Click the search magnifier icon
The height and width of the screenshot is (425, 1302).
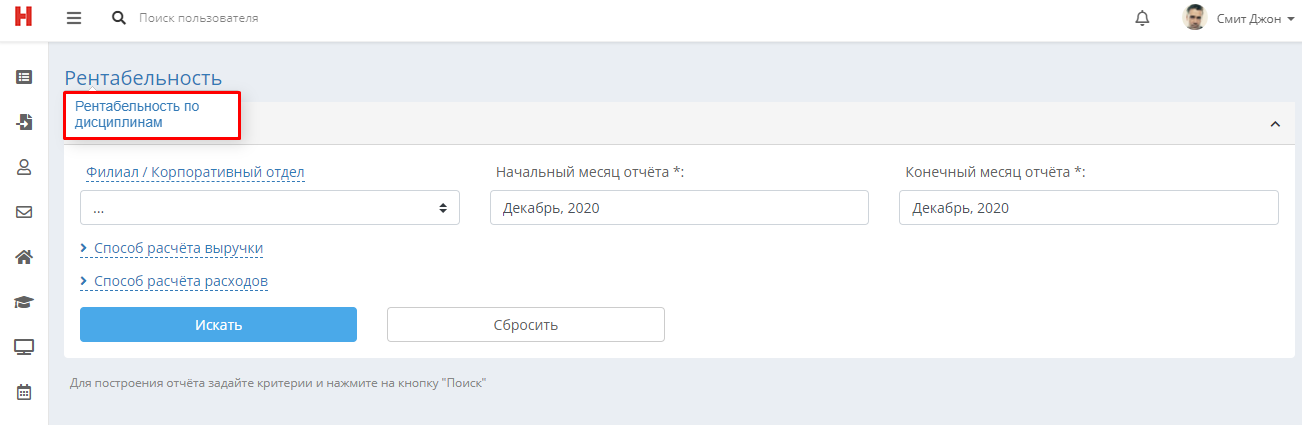[119, 18]
